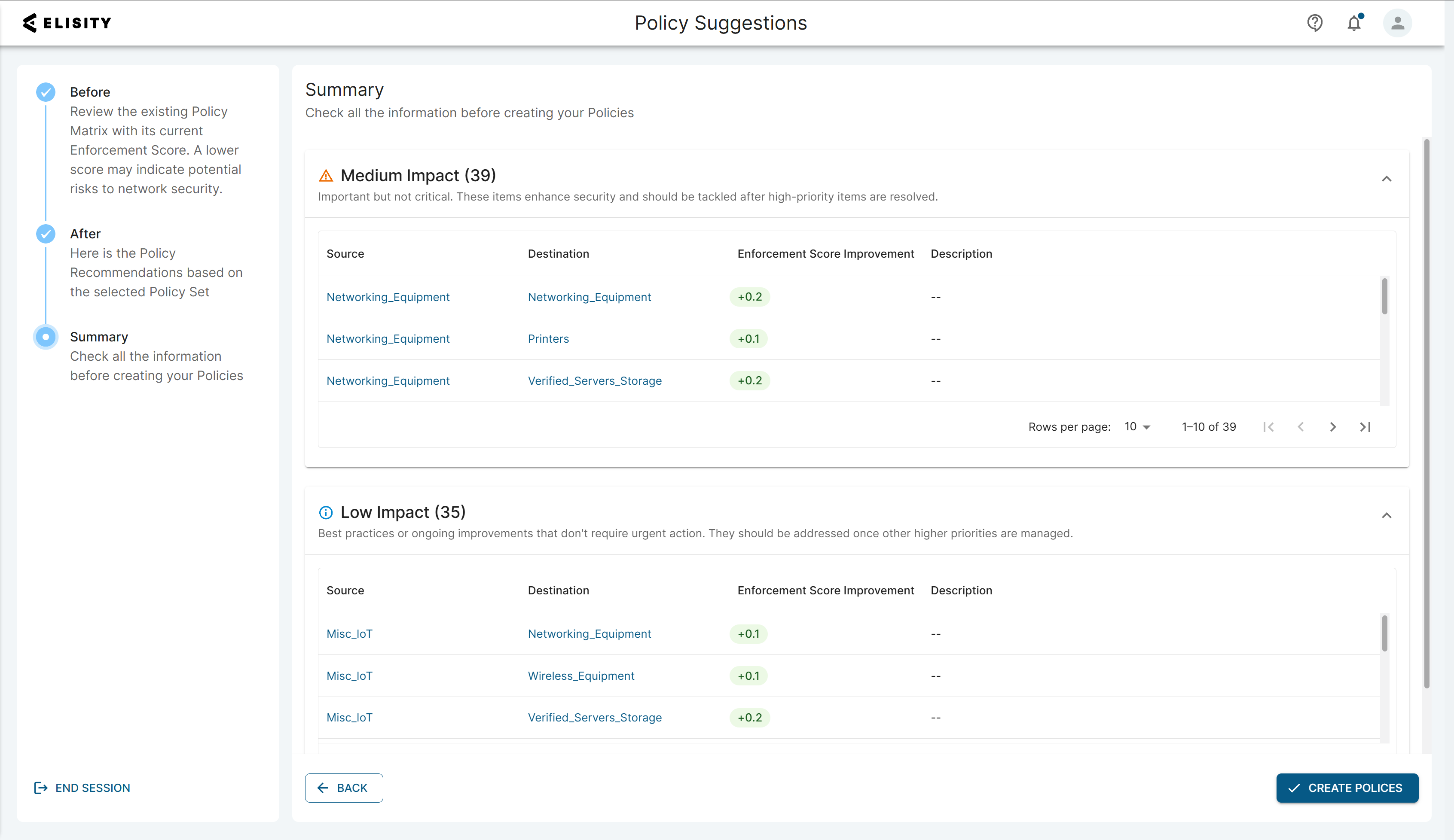Open the user profile avatar
The height and width of the screenshot is (840, 1454).
1397,23
